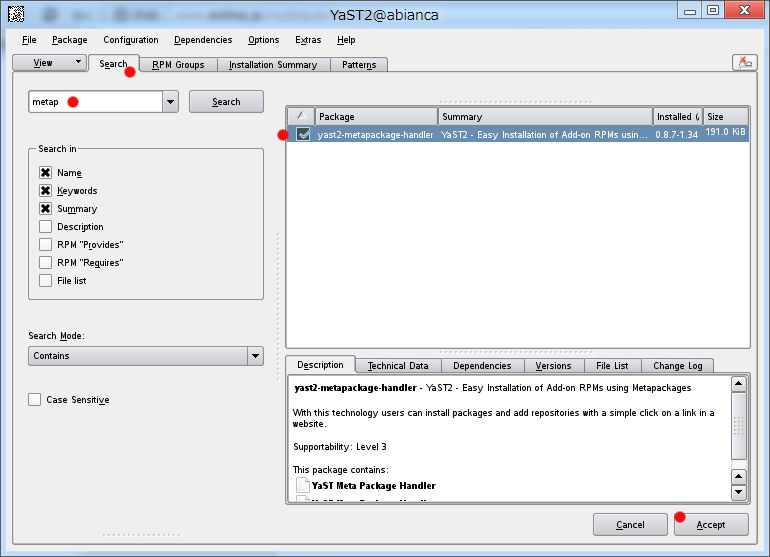This screenshot has width=770, height=557.
Task: Open the Options menu
Action: pyautogui.click(x=263, y=40)
